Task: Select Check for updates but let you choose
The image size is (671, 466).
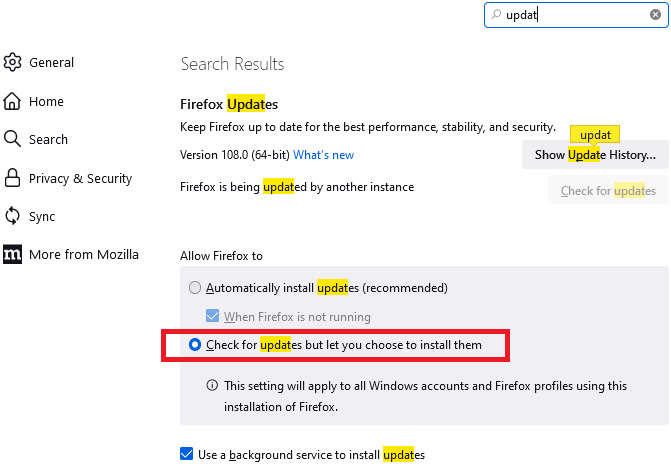Action: pos(195,345)
